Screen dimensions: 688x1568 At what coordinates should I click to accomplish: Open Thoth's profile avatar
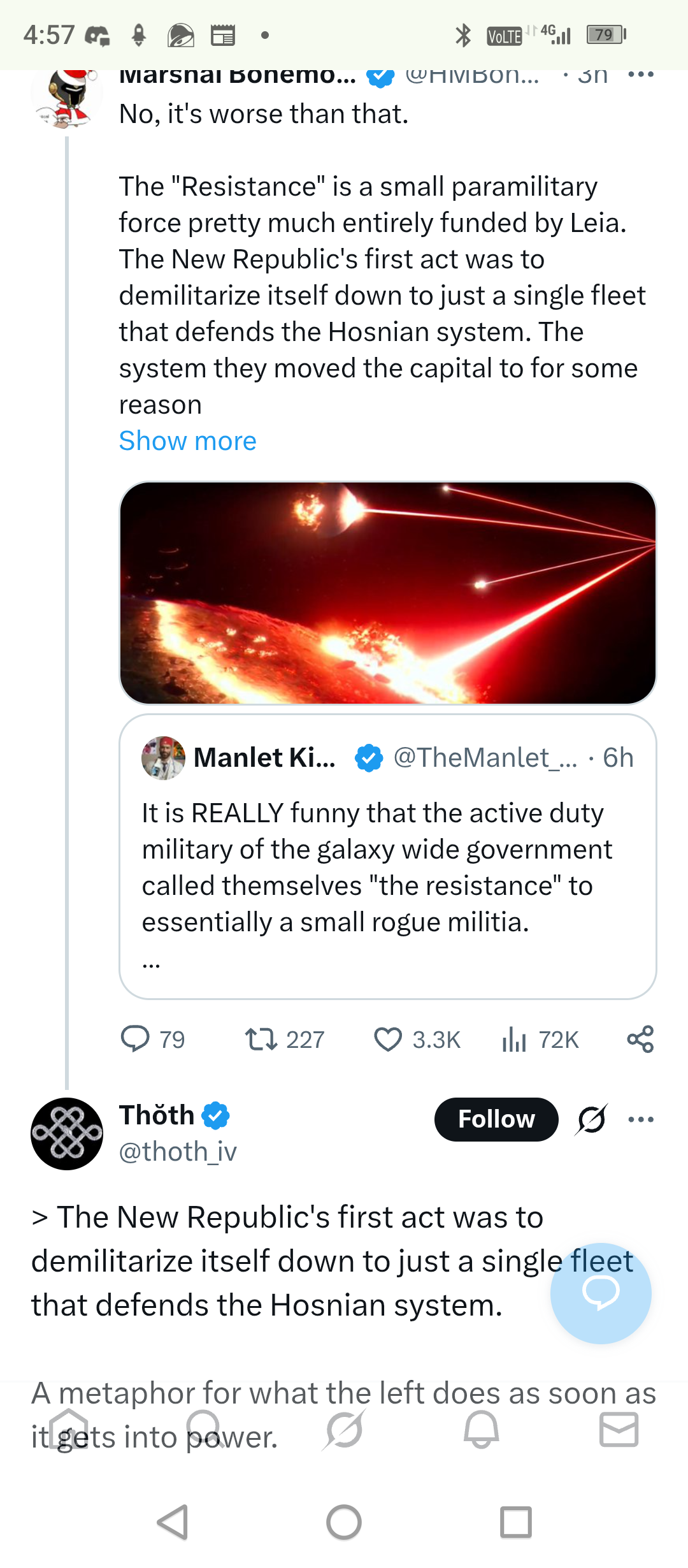[67, 1134]
